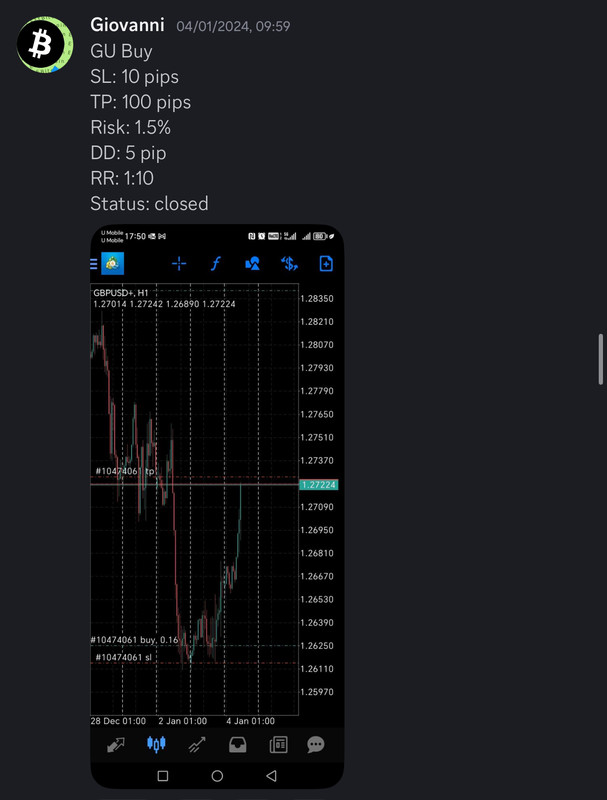This screenshot has width=607, height=800.
Task: Tap the new order plus document icon
Action: [x=326, y=264]
